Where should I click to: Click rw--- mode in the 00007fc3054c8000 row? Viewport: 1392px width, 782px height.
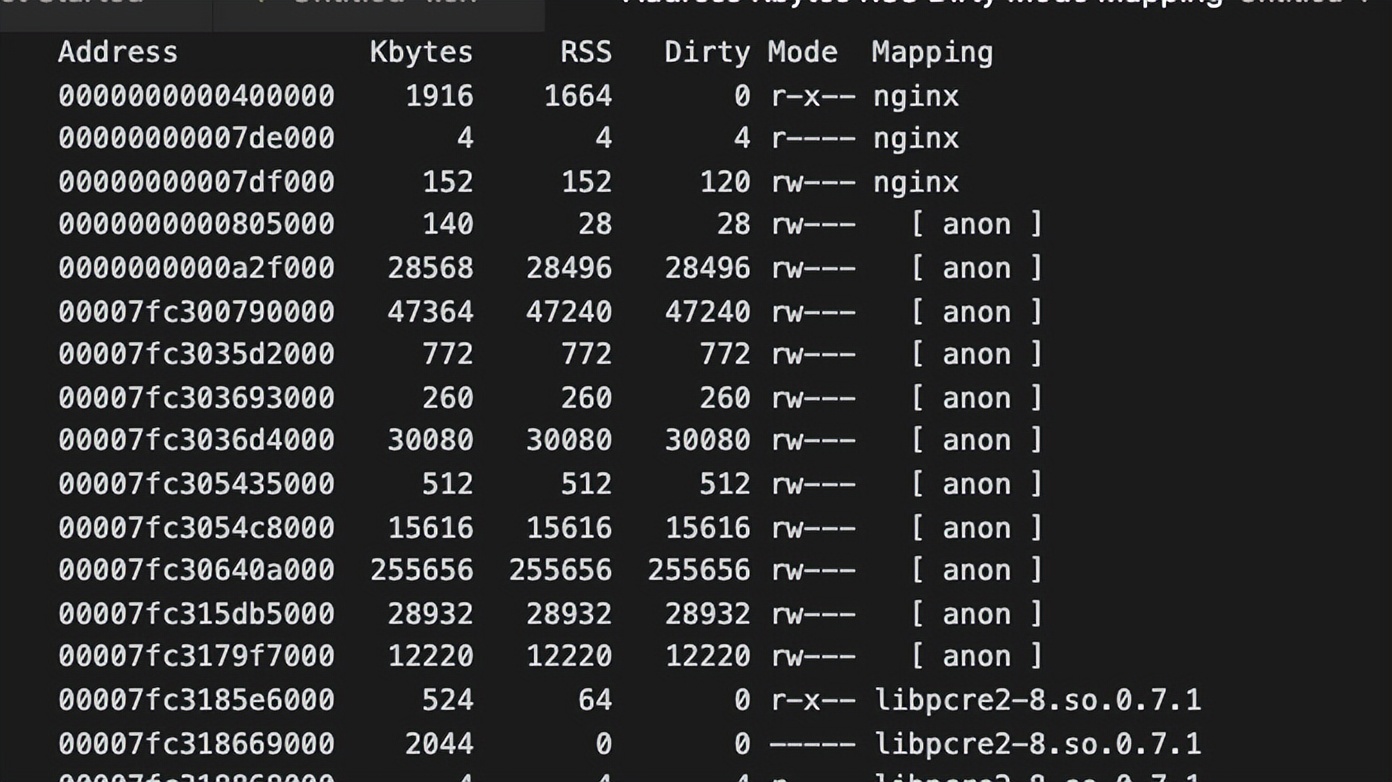(x=813, y=528)
